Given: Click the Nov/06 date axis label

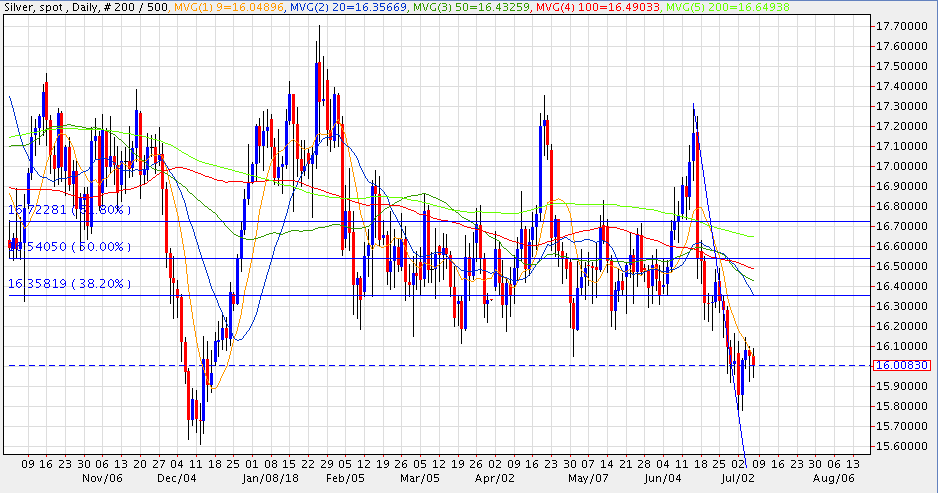Looking at the screenshot, I should click(x=102, y=478).
